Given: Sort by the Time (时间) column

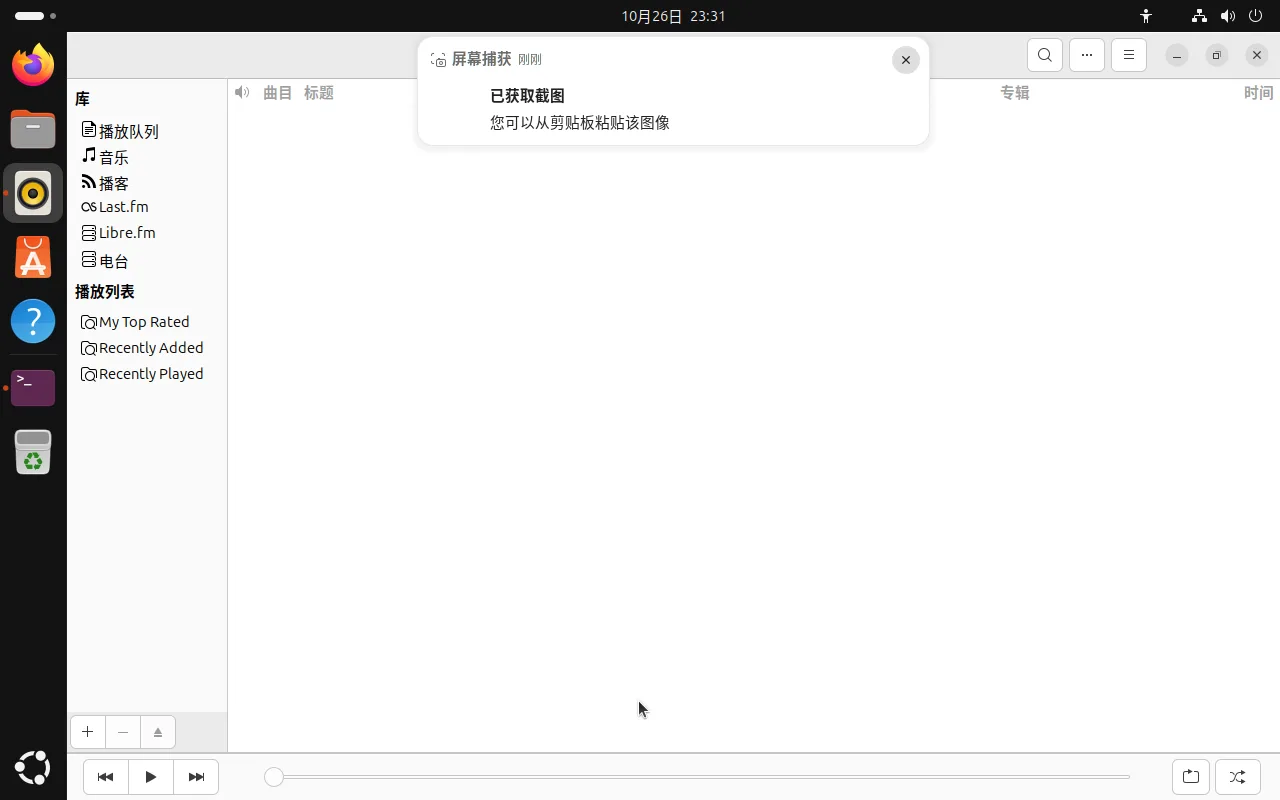Looking at the screenshot, I should (1258, 93).
